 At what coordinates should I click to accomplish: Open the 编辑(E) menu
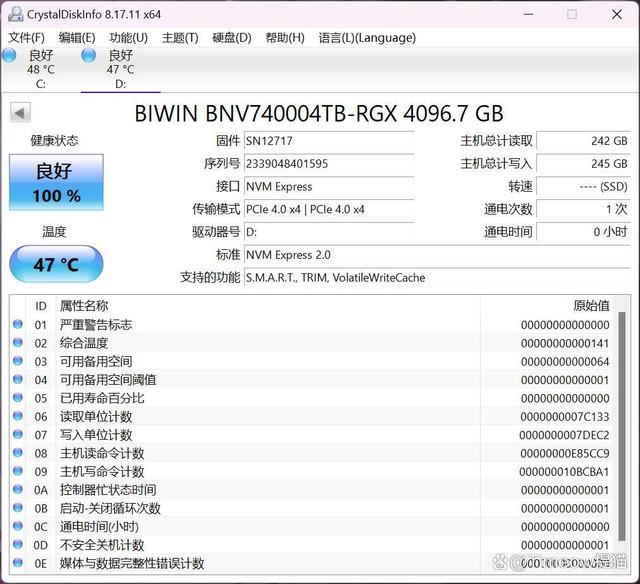[x=77, y=38]
